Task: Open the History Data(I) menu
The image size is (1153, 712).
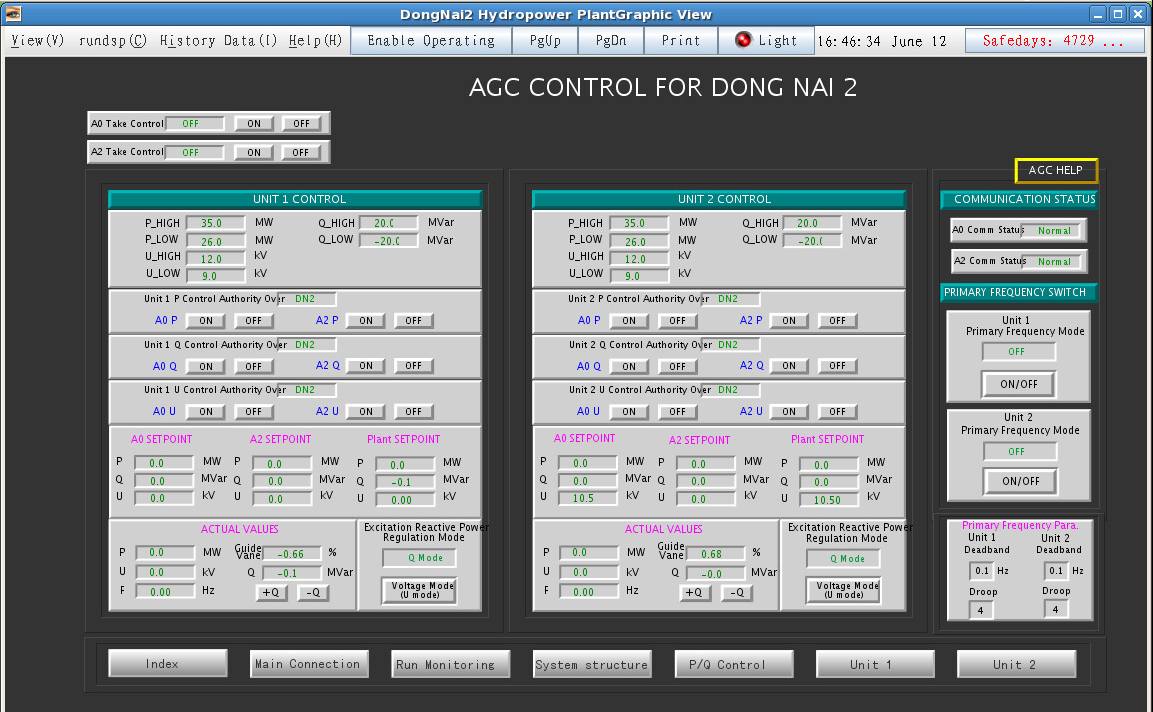Action: click(218, 41)
